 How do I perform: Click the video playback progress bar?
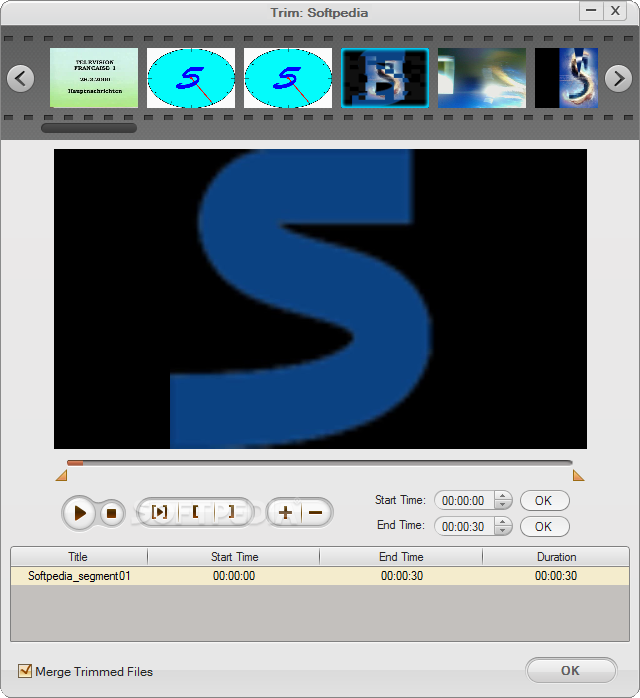(320, 463)
